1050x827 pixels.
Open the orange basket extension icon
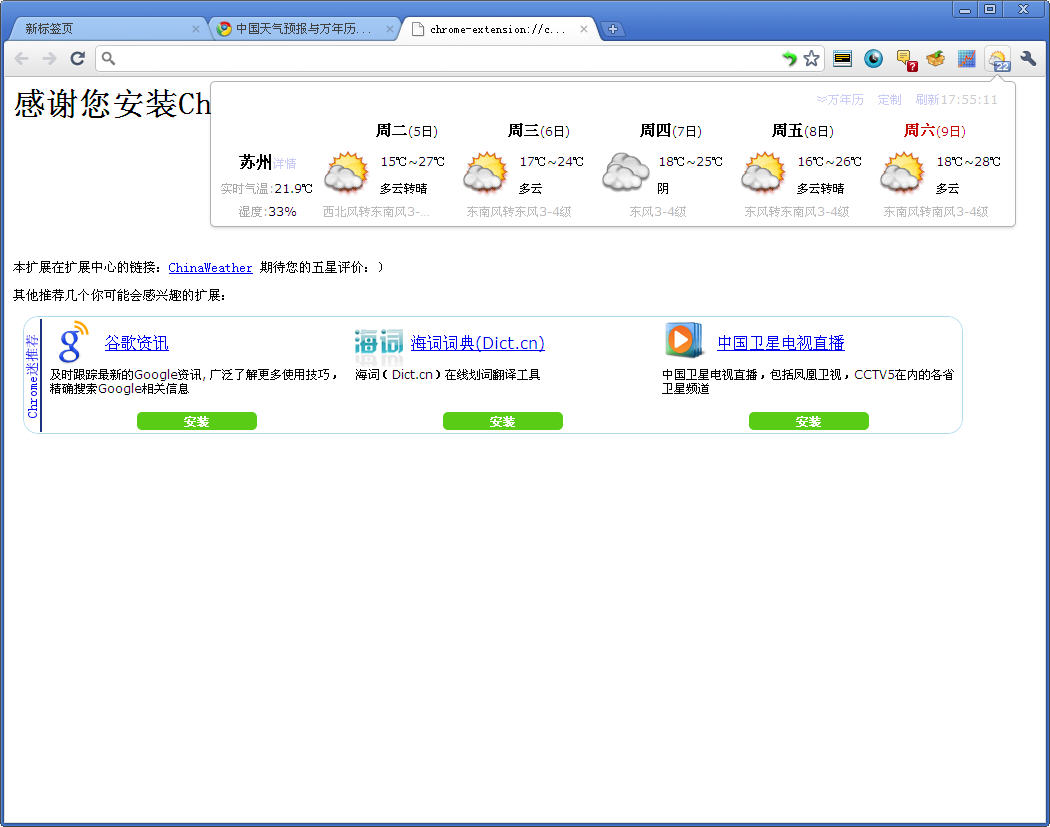[x=935, y=59]
